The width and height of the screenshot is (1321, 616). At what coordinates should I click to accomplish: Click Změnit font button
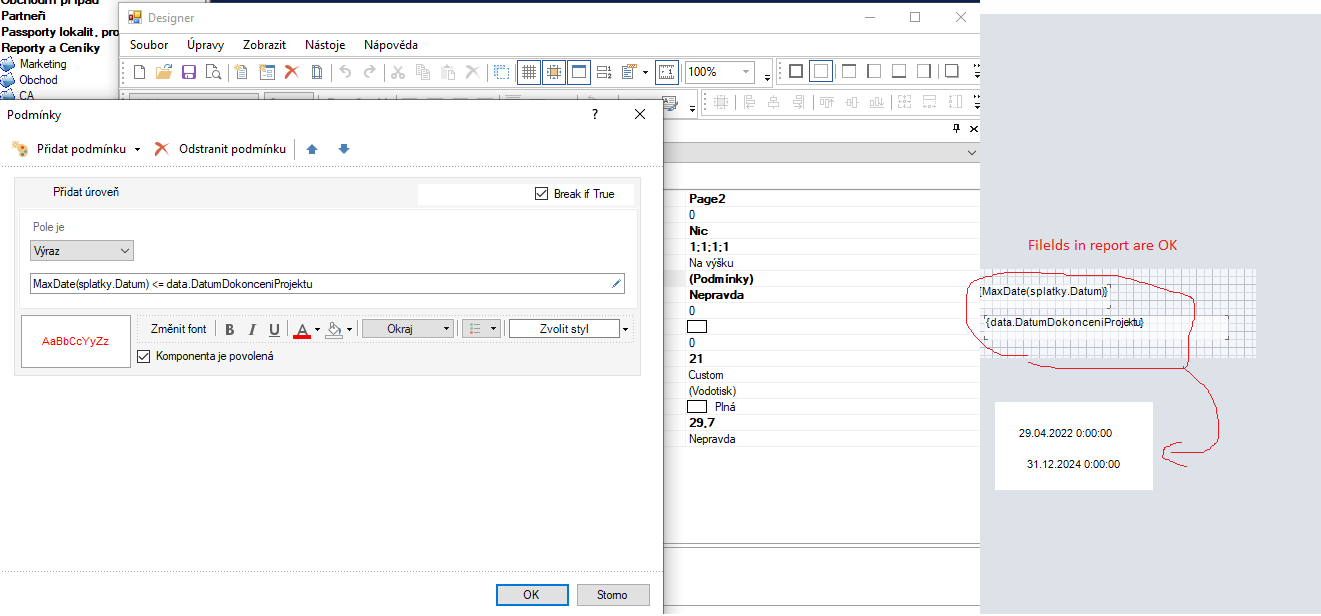[x=178, y=329]
